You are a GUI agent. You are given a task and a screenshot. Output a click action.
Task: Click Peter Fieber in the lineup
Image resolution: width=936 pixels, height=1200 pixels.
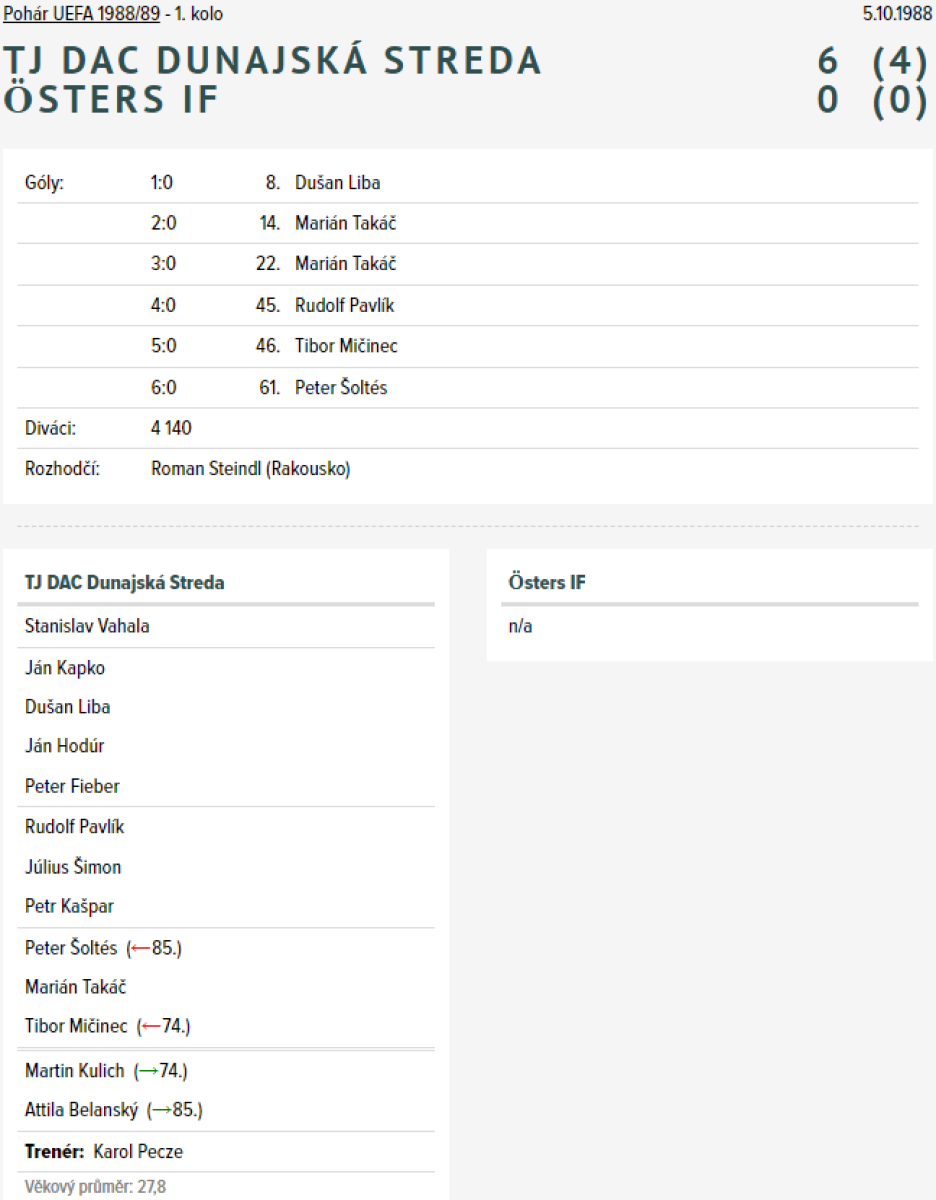[72, 787]
